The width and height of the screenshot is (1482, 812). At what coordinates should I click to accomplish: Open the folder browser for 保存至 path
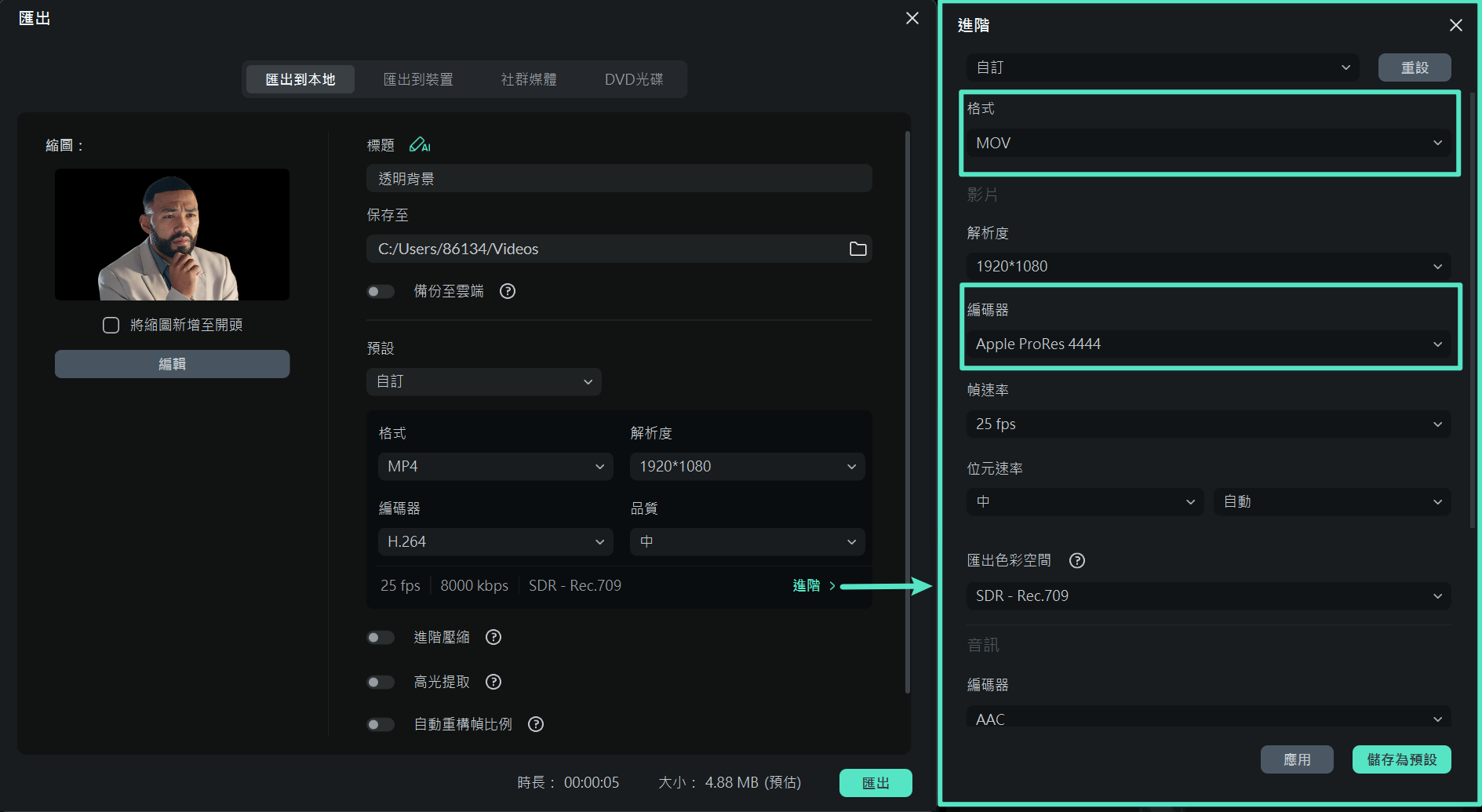click(x=858, y=249)
